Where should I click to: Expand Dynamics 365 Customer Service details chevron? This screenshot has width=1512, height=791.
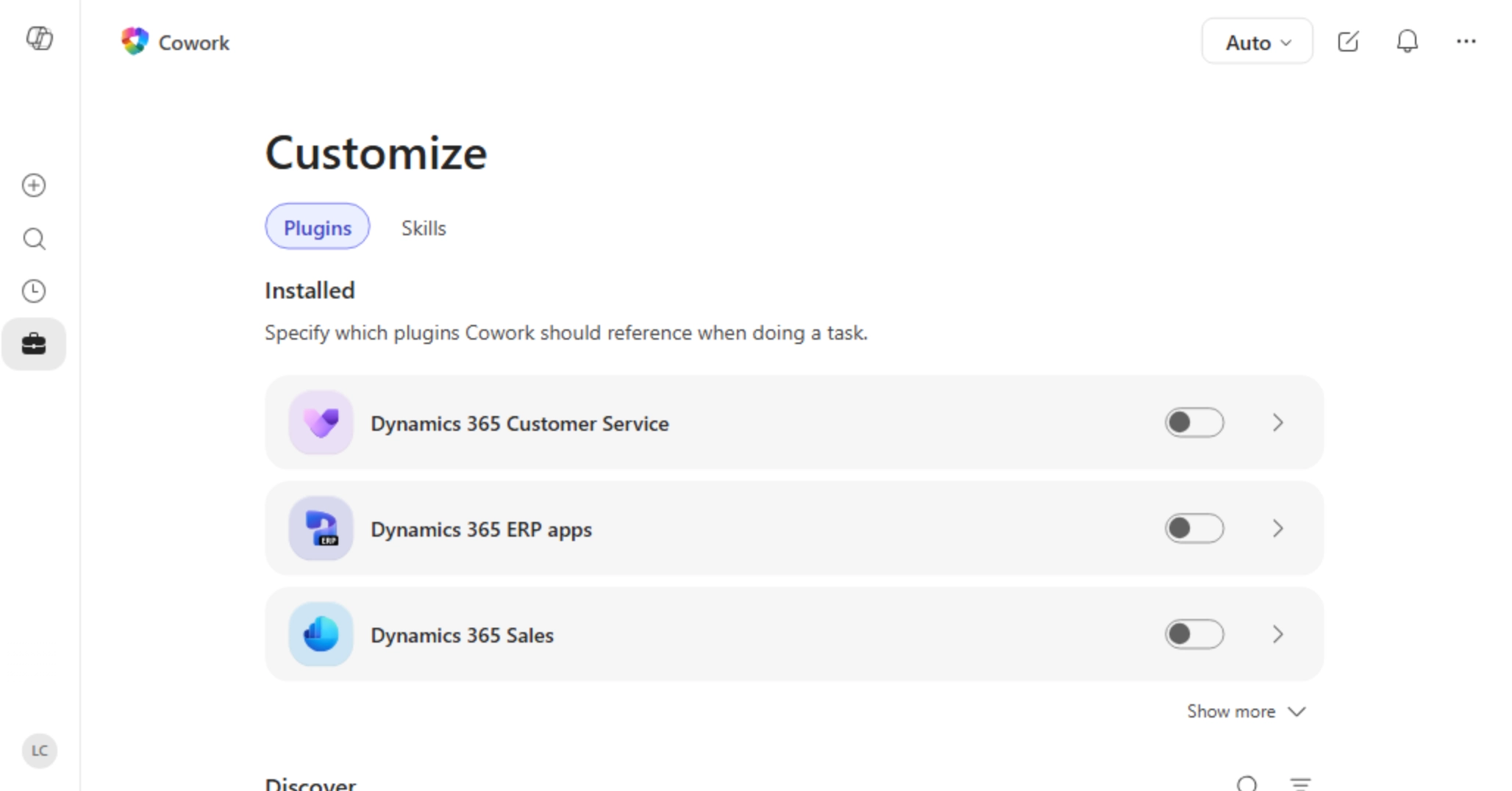coord(1278,423)
